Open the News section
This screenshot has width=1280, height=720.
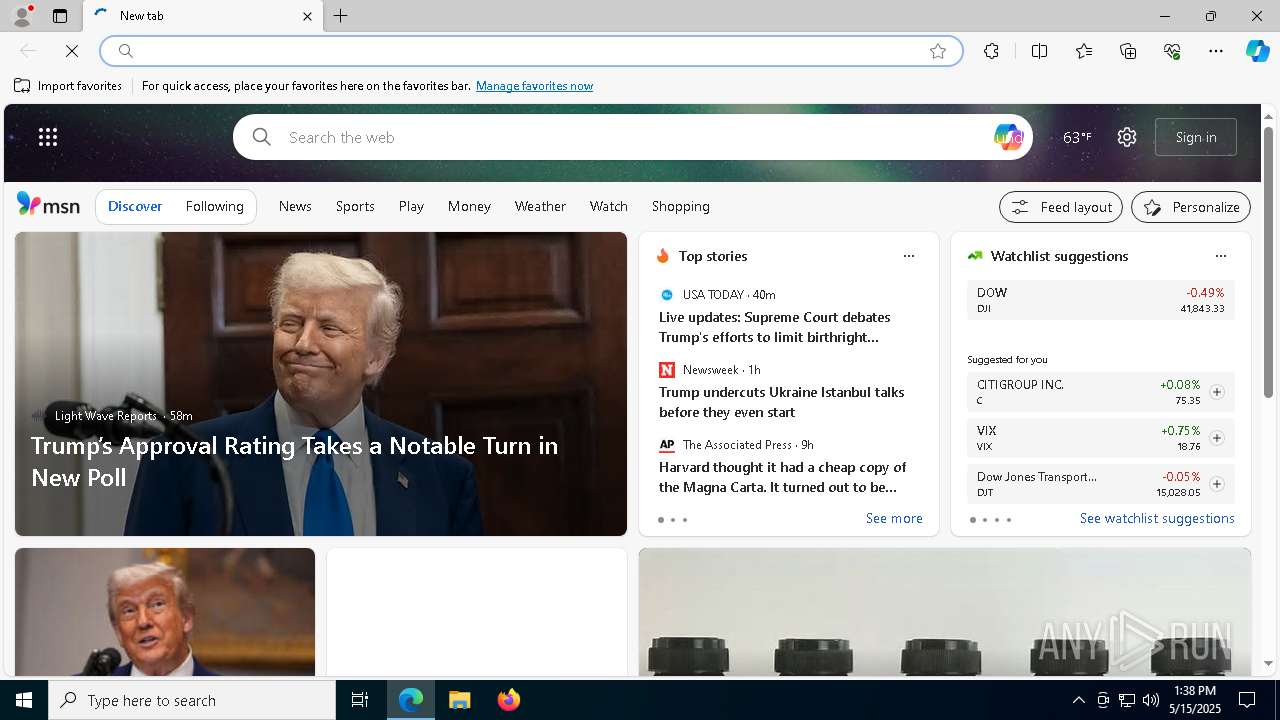click(x=295, y=206)
